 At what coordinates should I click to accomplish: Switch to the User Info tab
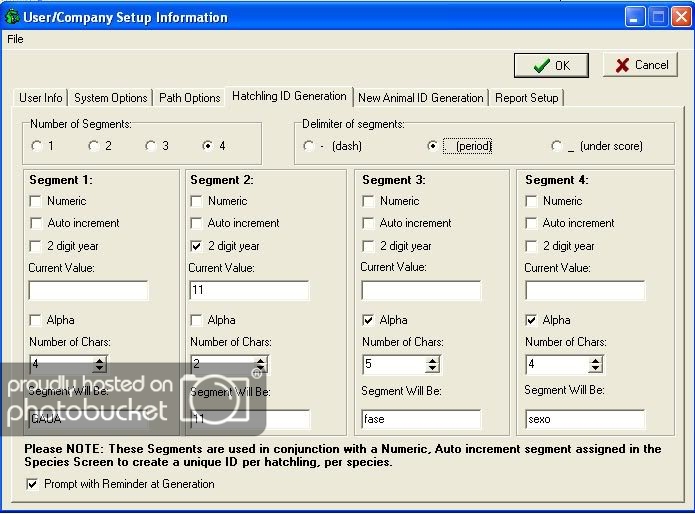41,98
